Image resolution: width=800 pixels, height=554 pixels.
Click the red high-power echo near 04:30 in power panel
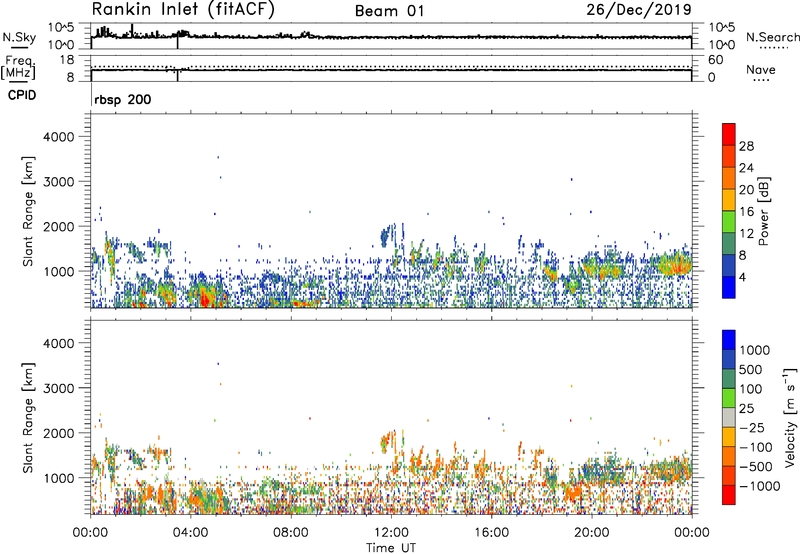(x=205, y=297)
